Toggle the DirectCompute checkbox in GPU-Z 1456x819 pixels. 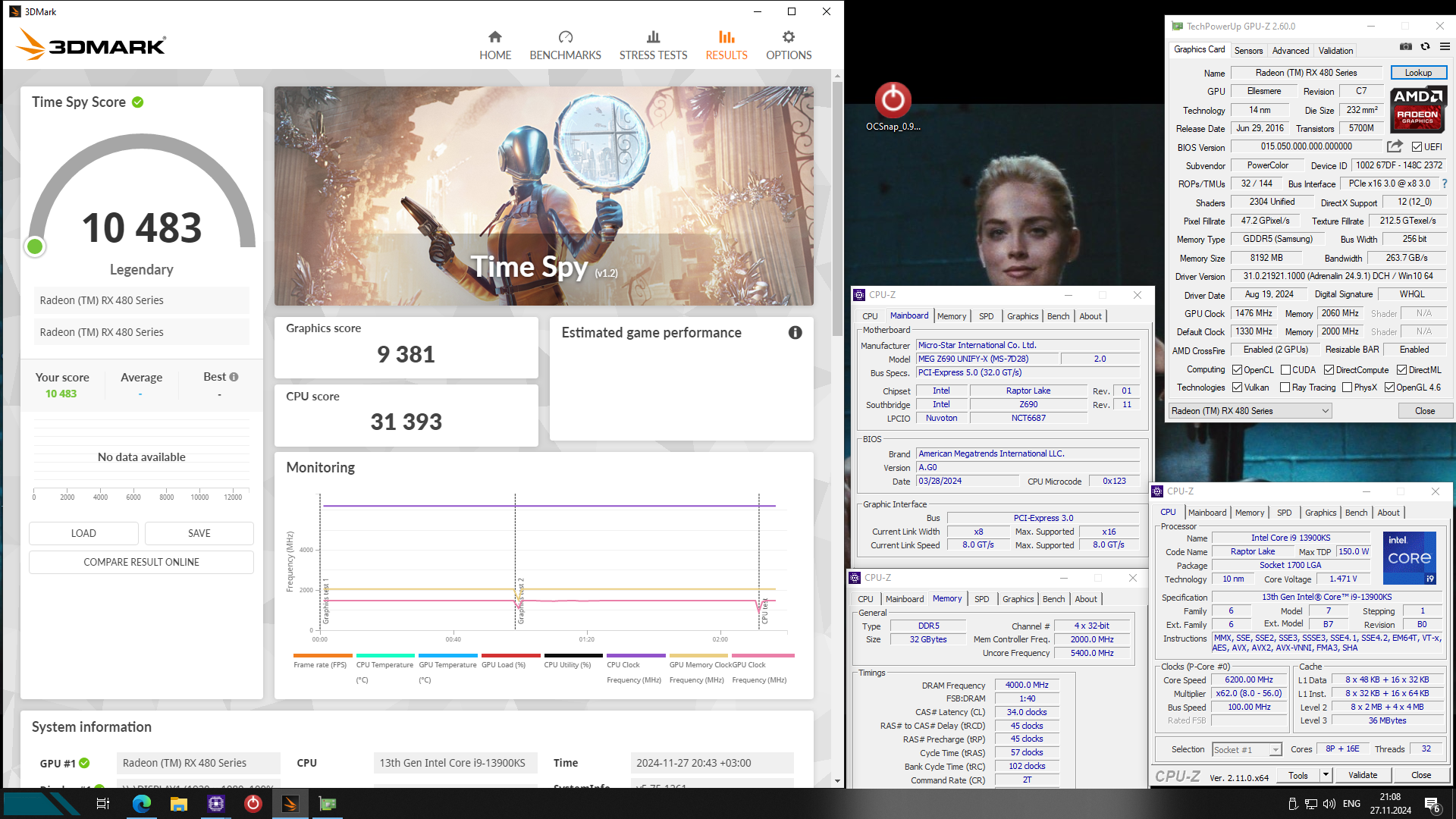[x=1329, y=370]
